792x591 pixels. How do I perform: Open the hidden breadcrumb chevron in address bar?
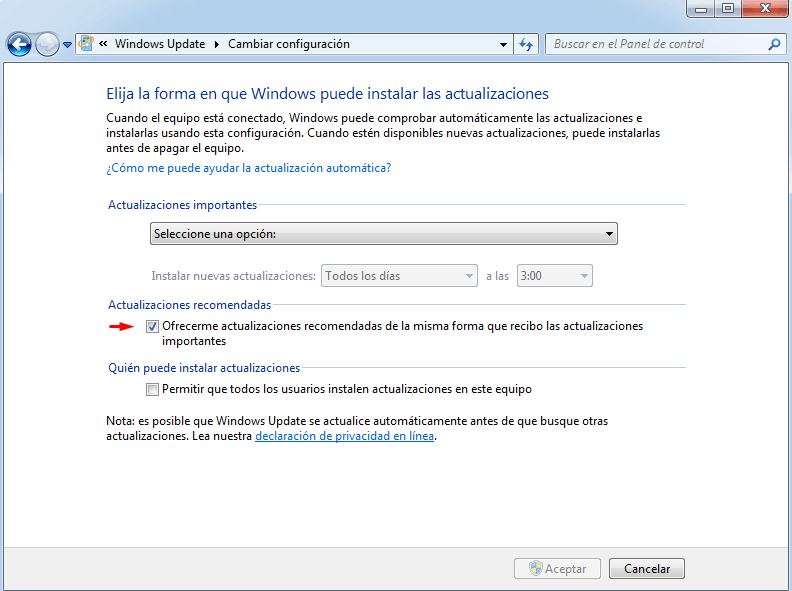point(103,44)
